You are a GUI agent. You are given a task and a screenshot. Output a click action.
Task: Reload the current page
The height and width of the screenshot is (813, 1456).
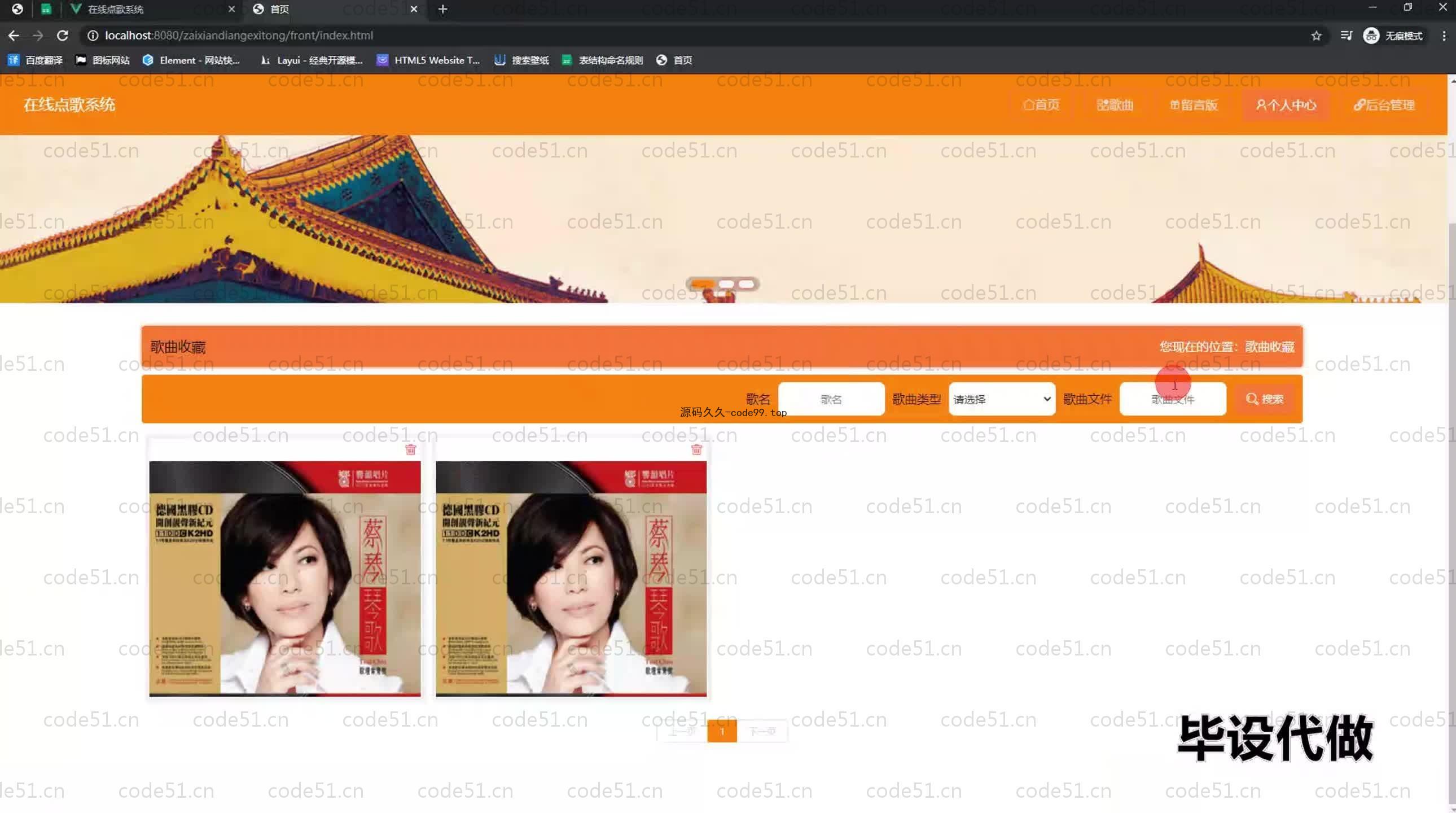(x=63, y=36)
